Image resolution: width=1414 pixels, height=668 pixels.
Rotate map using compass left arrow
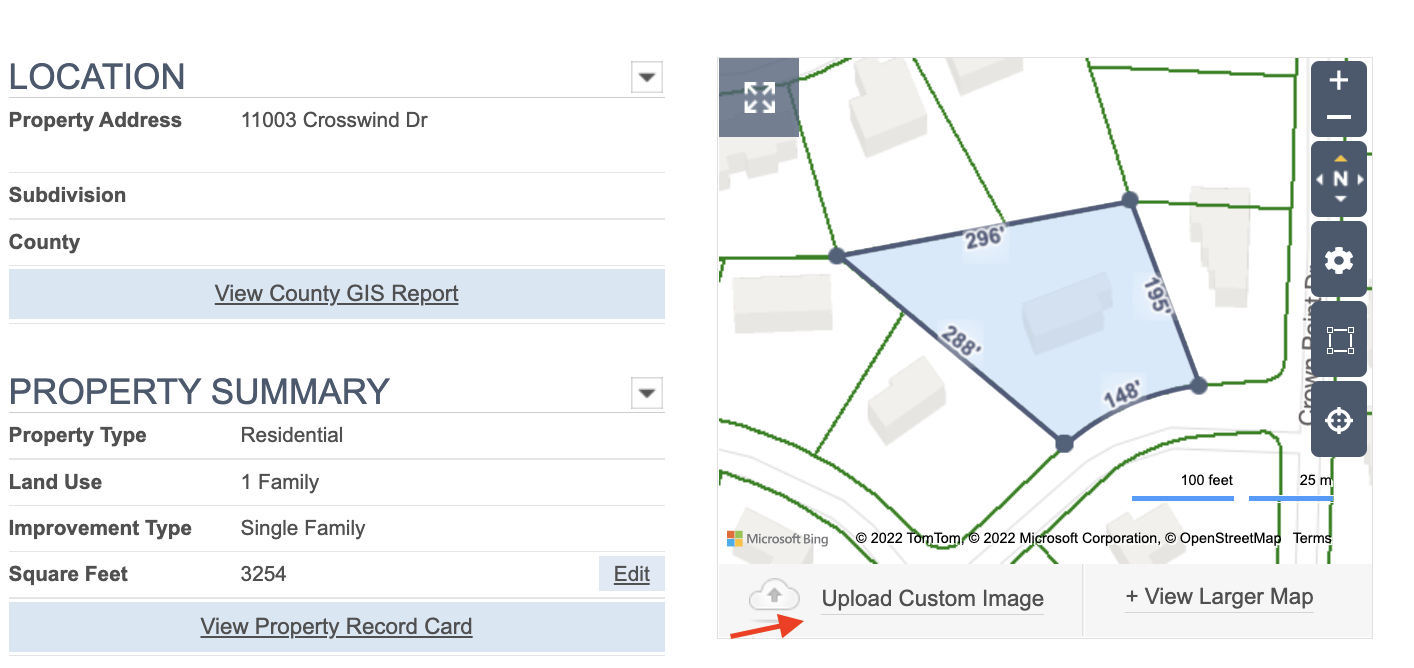click(x=1320, y=180)
